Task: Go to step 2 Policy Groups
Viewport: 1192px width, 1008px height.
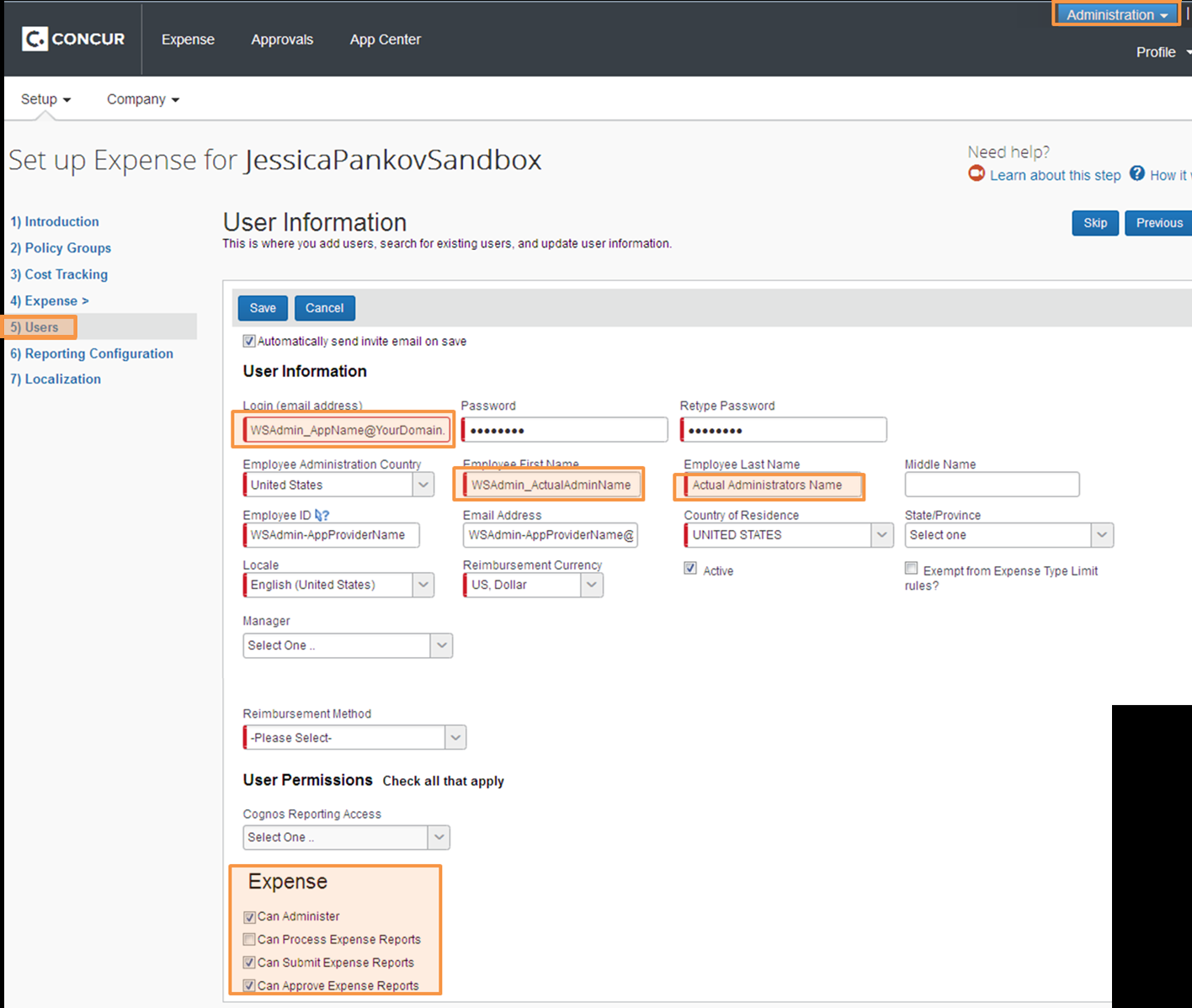Action: [x=61, y=247]
